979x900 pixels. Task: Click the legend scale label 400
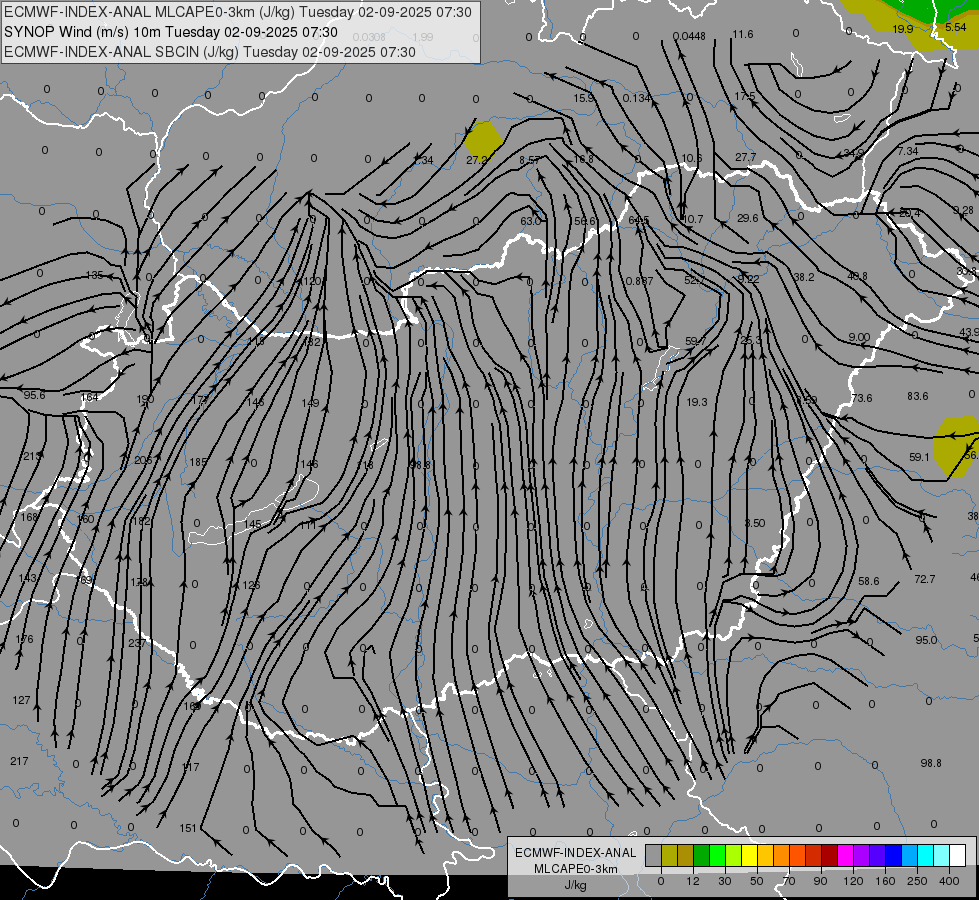tap(949, 881)
